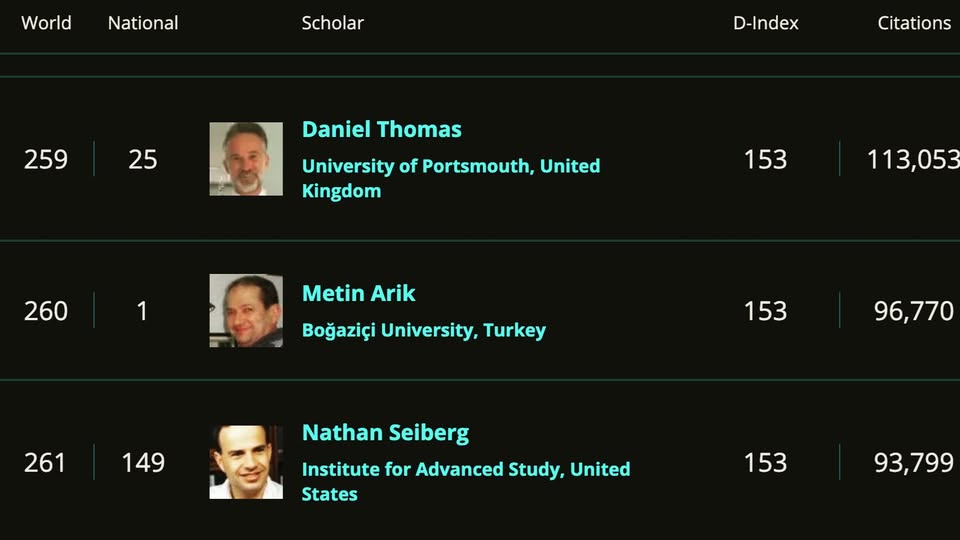Open University of Portsmouth, United Kingdom link
Screen dimensions: 960x540
(451, 178)
